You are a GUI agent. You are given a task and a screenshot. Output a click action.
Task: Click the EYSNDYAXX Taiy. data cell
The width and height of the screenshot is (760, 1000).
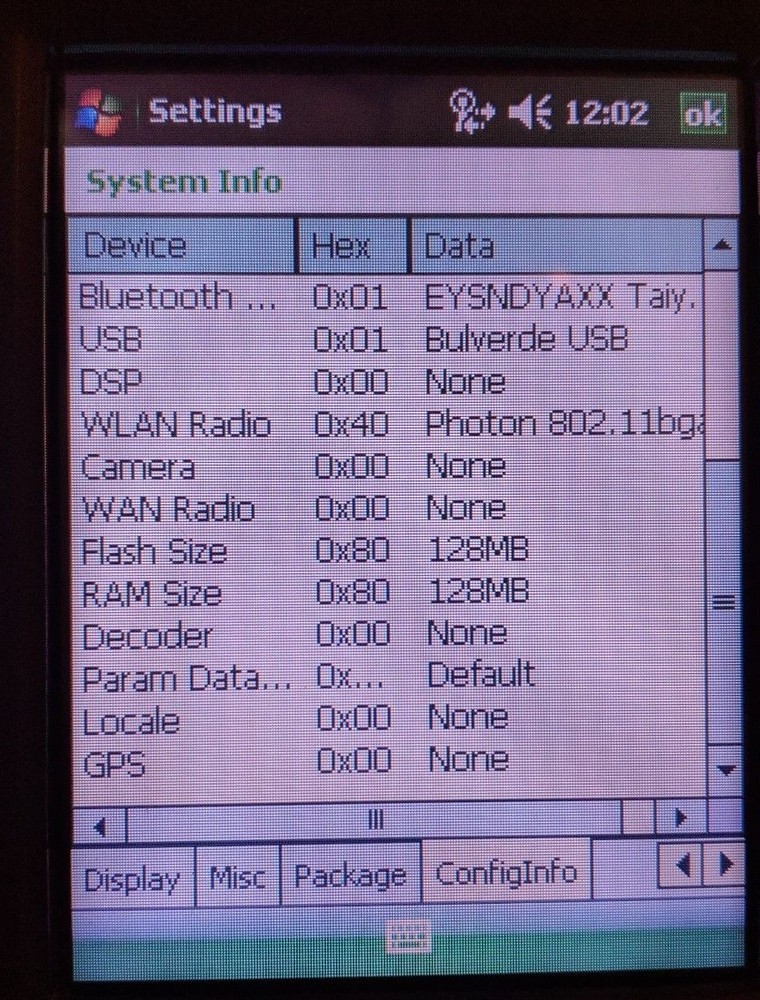click(560, 297)
